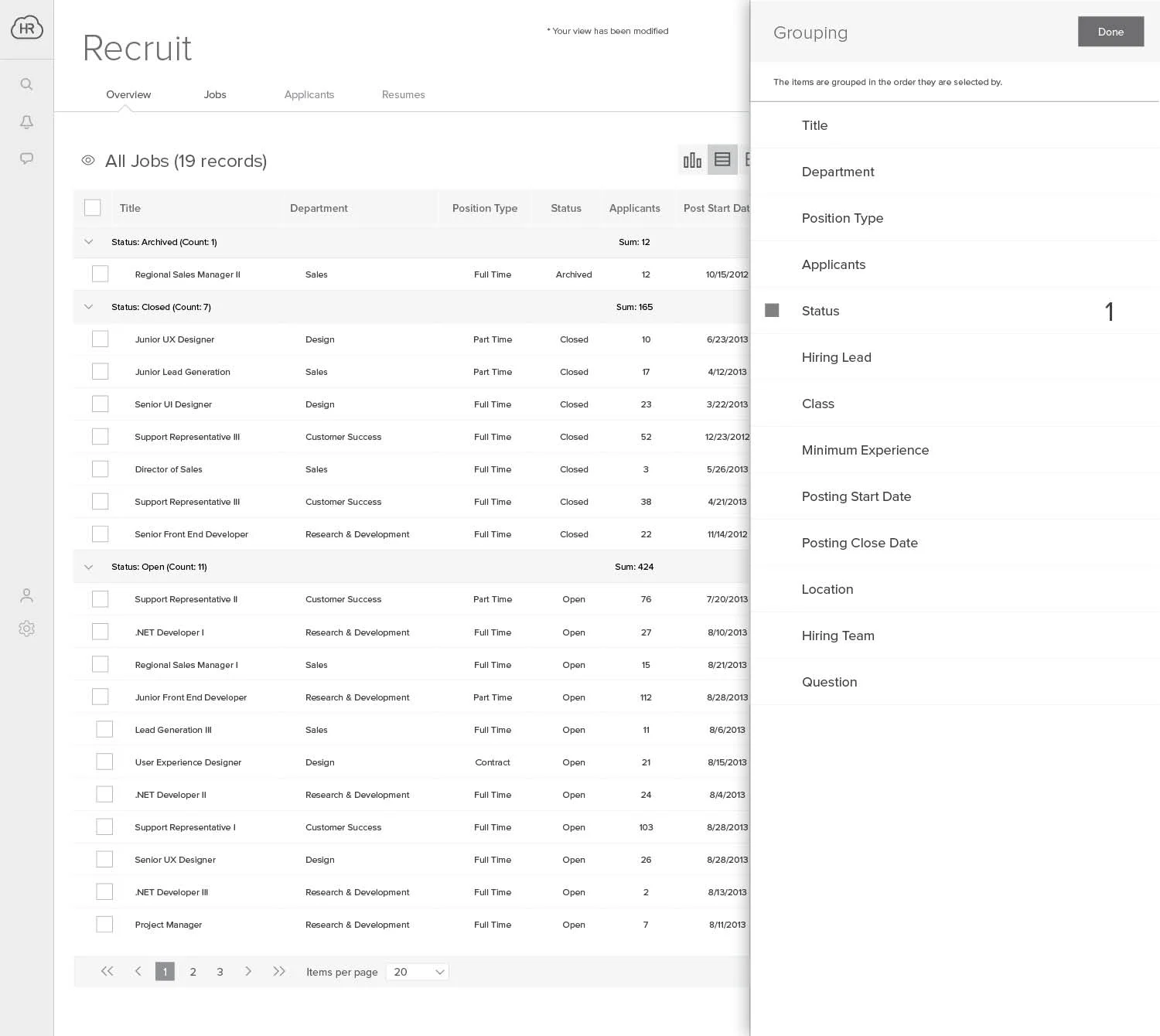1160x1036 pixels.
Task: Check the Director of Sales row checkbox
Action: coord(100,469)
